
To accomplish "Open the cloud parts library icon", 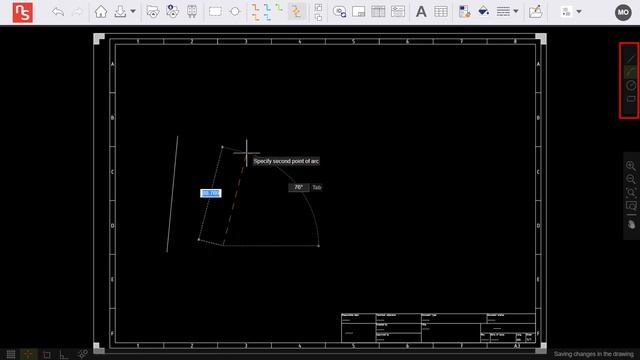I will point(172,11).
